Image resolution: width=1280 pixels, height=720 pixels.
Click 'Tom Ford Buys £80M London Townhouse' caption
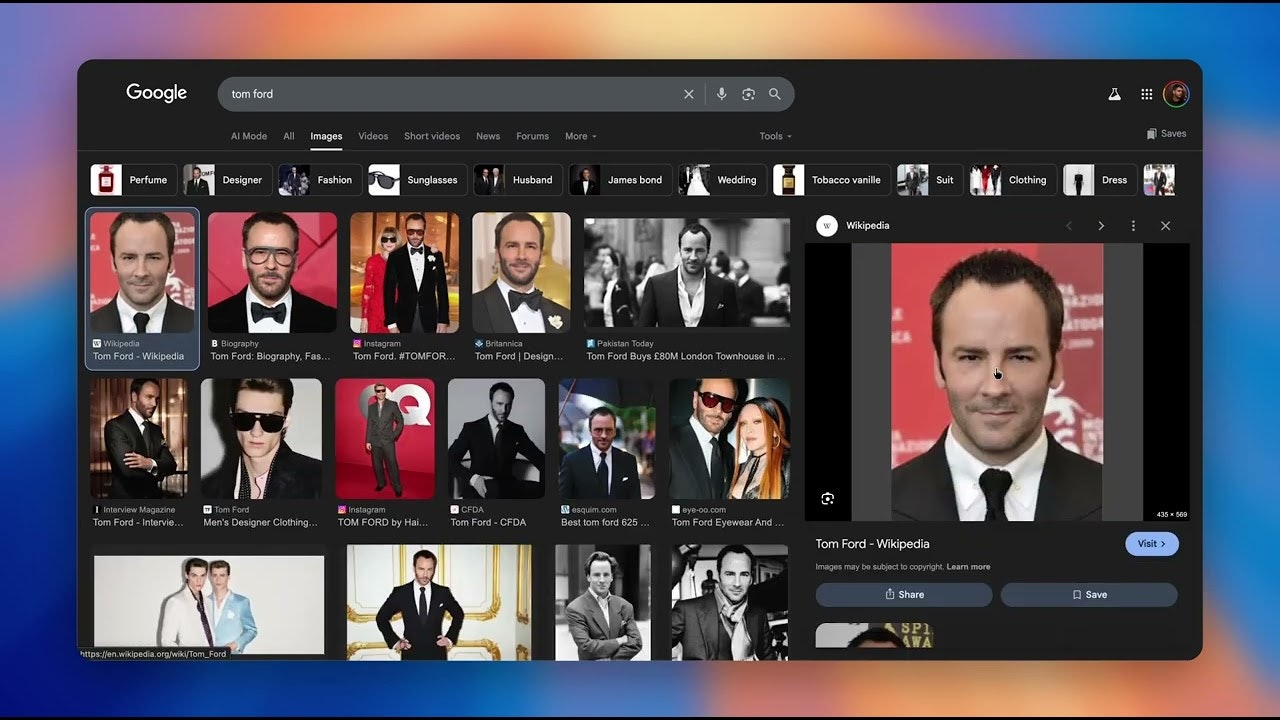(x=686, y=356)
